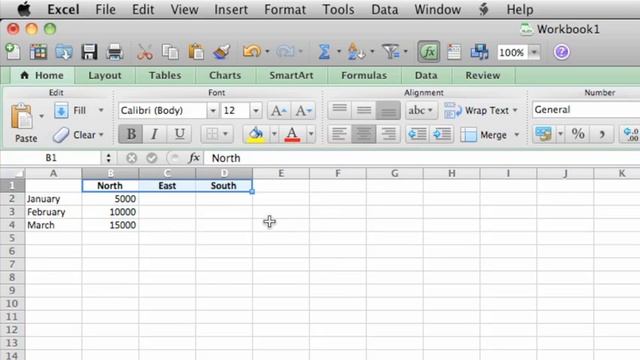
Task: Open Excel help purple question icon
Action: [562, 52]
